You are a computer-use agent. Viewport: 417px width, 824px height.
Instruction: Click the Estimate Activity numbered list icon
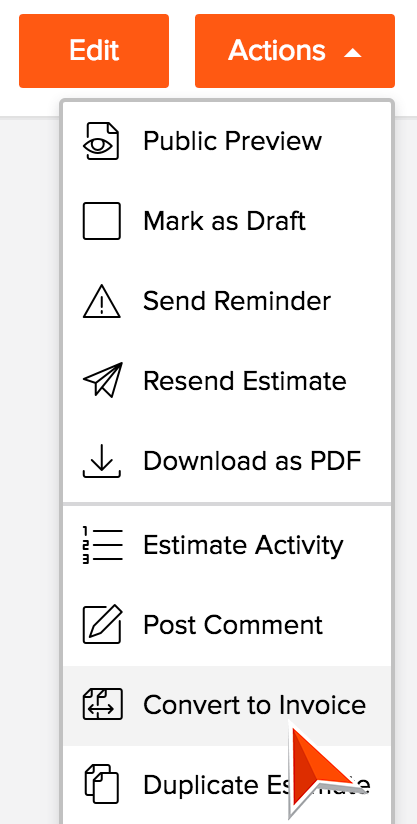pos(102,545)
